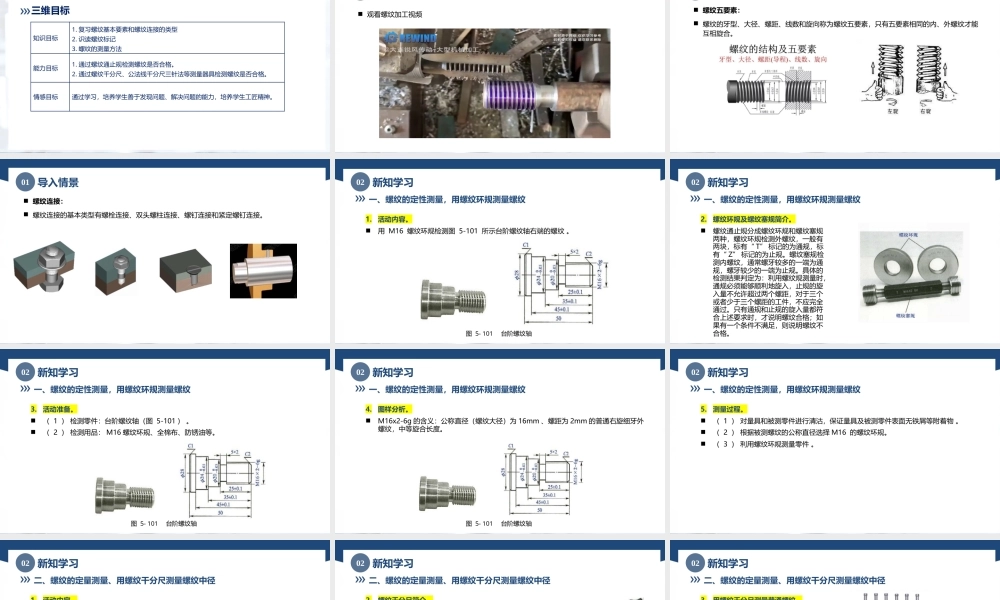The height and width of the screenshot is (600, 1000).
Task: Click the "(2) 根据被测螺纹的公称直径选择" line
Action: [x=801, y=432]
